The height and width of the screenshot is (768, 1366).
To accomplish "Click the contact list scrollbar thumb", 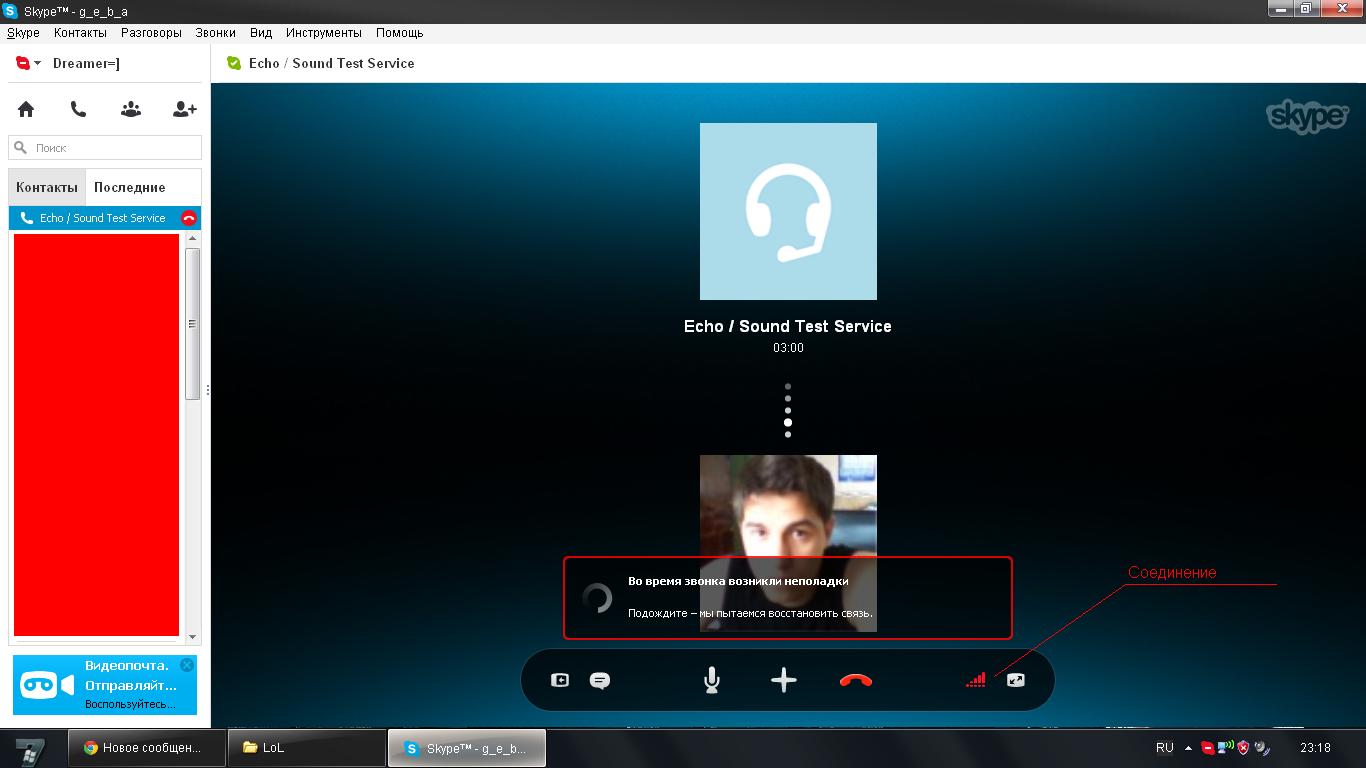I will pyautogui.click(x=193, y=324).
